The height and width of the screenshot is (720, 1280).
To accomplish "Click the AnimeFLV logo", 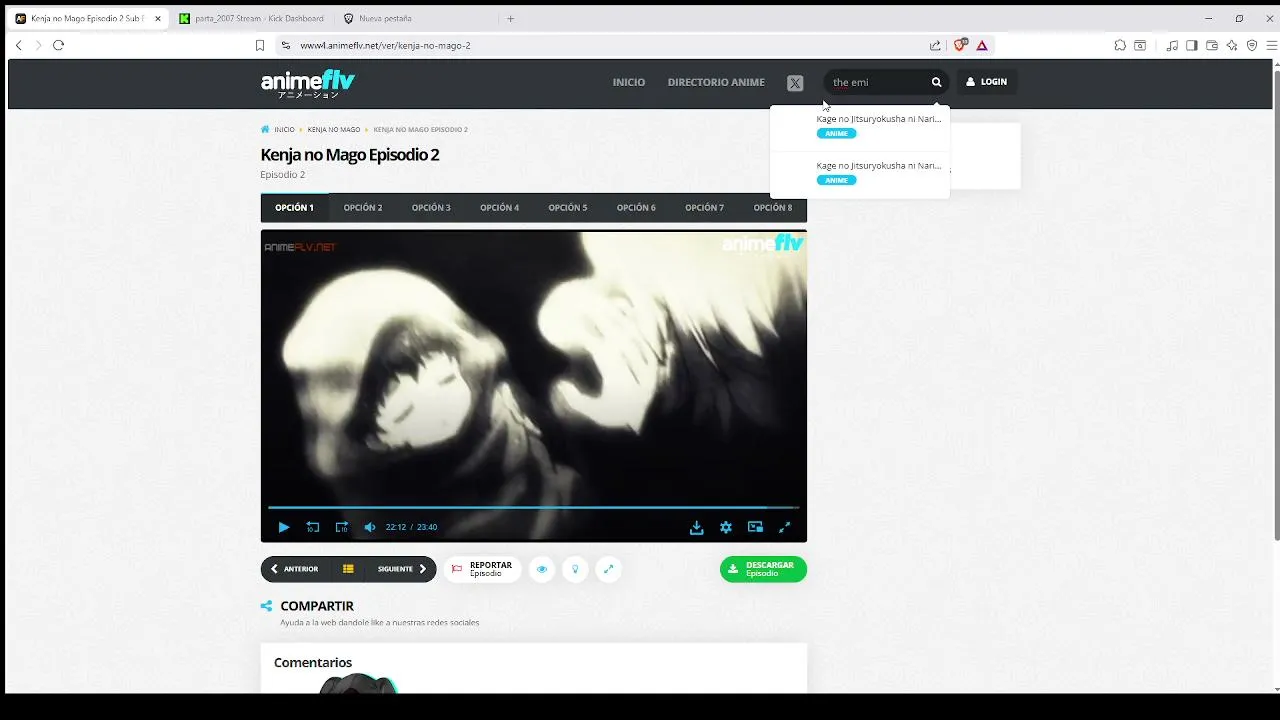I will coord(308,84).
